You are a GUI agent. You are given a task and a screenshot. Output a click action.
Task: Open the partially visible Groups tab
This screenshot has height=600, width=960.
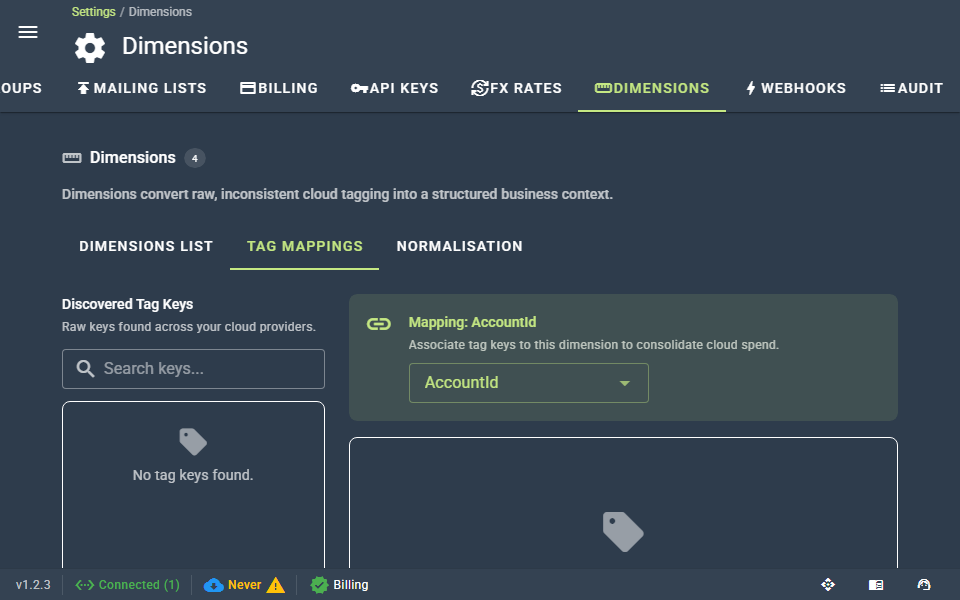[x=21, y=88]
